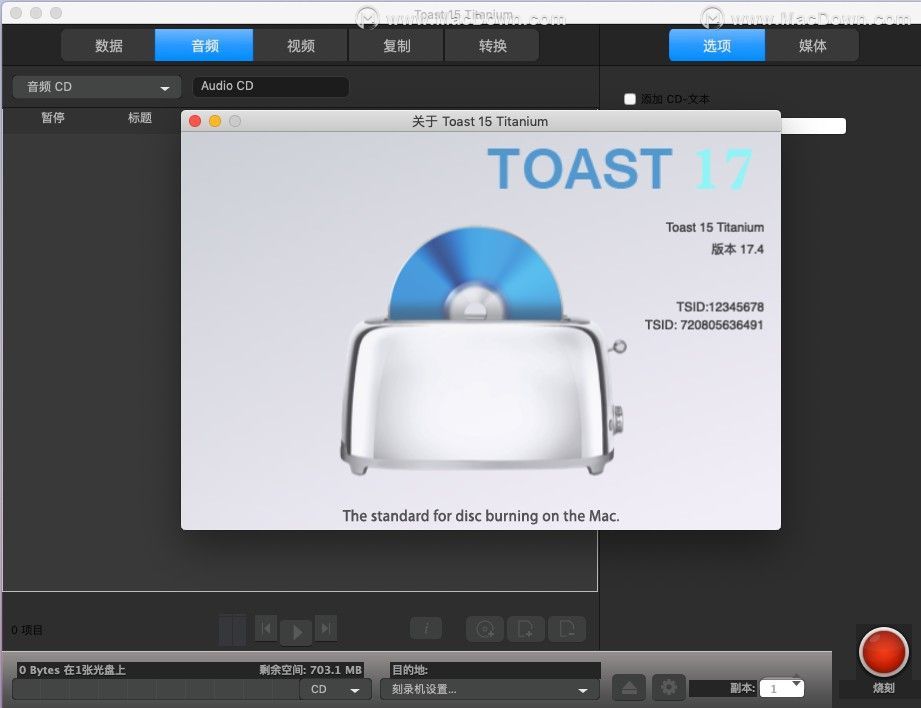
Task: Click the red 烧刻 burn button
Action: click(x=883, y=652)
